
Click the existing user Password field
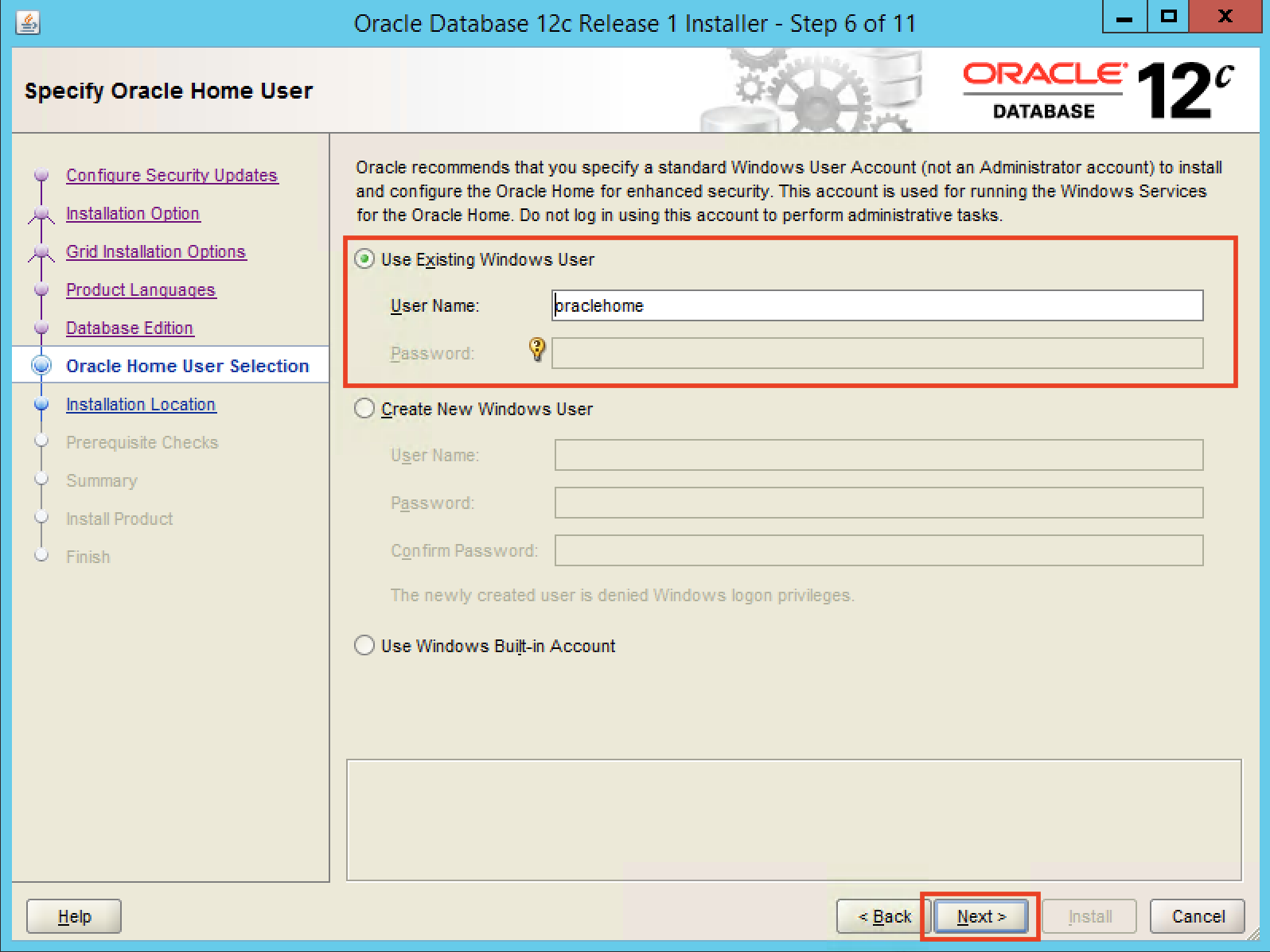pos(877,353)
